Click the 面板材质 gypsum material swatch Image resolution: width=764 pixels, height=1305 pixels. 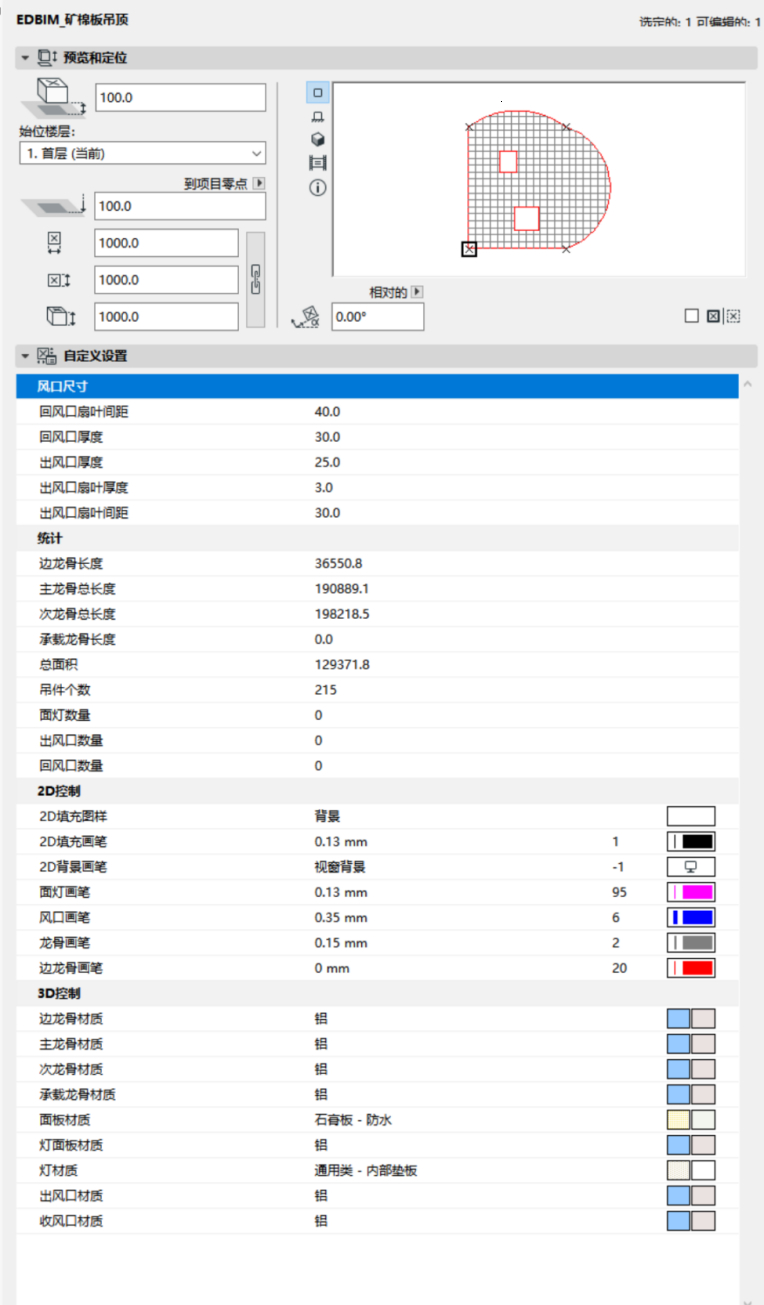click(691, 1120)
